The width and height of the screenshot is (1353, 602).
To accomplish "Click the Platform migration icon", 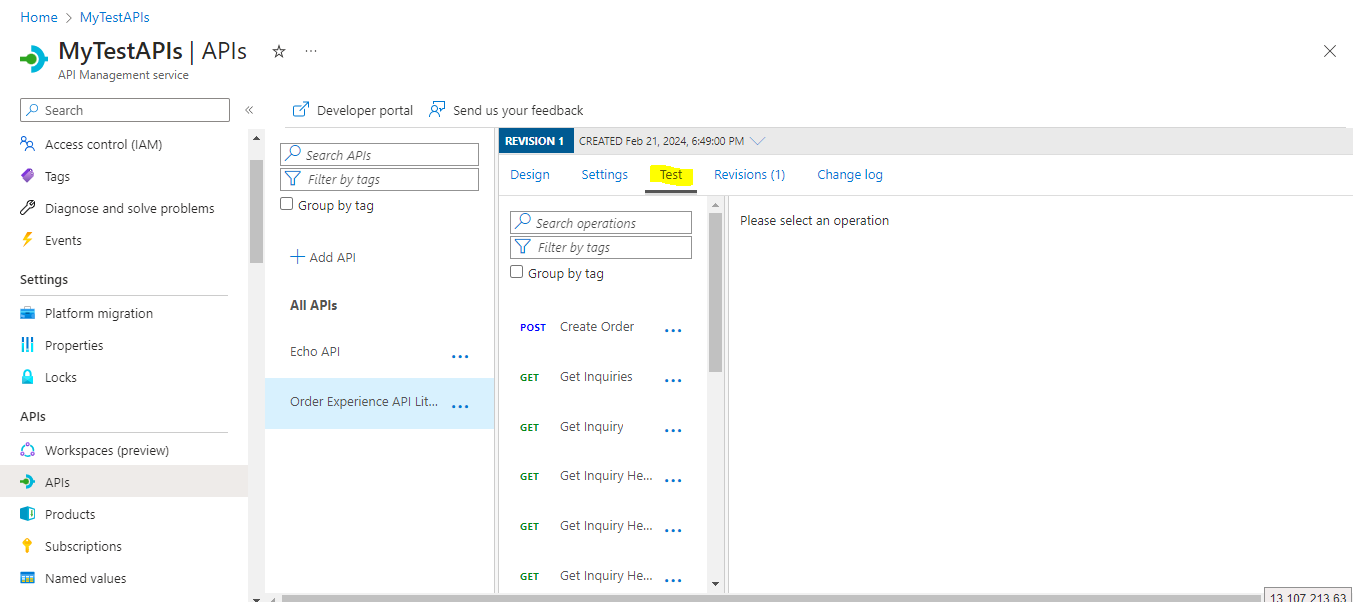I will click(x=28, y=313).
